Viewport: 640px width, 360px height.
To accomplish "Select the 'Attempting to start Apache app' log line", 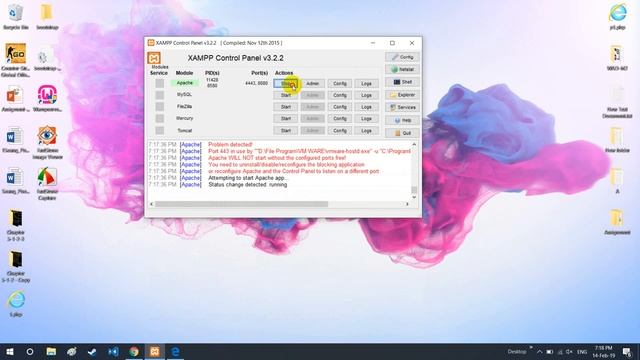I will tap(248, 178).
